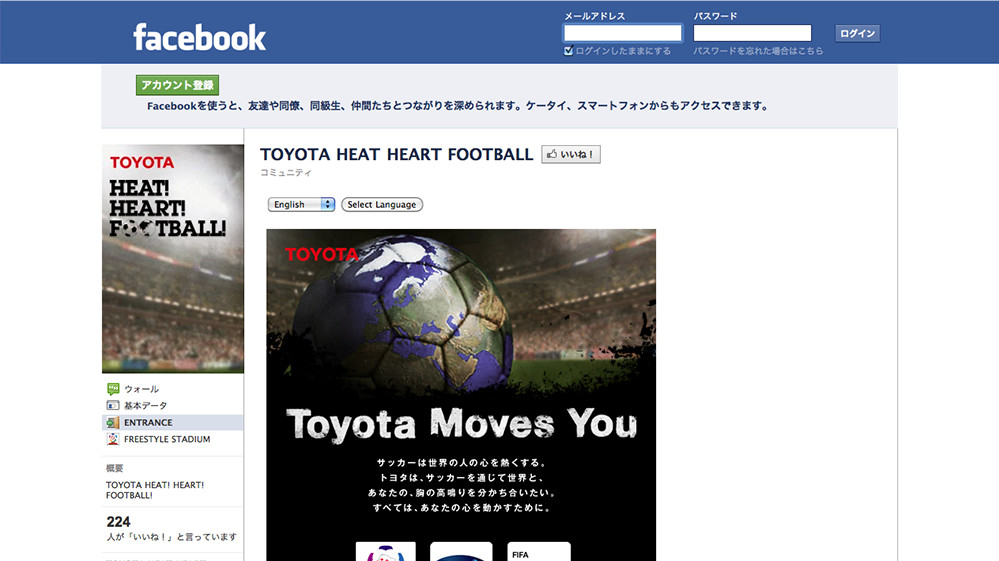Screen dimensions: 999x561
Task: Click the login button
Action: point(857,33)
